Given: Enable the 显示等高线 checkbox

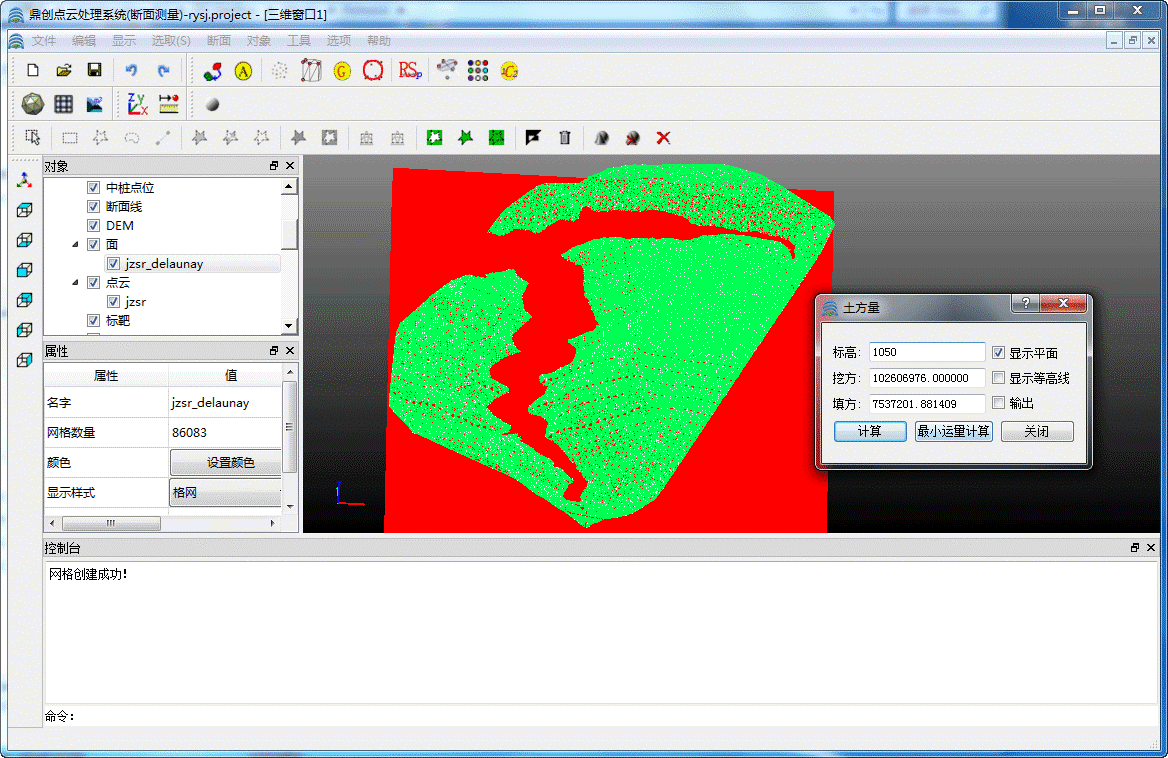Looking at the screenshot, I should [x=998, y=378].
